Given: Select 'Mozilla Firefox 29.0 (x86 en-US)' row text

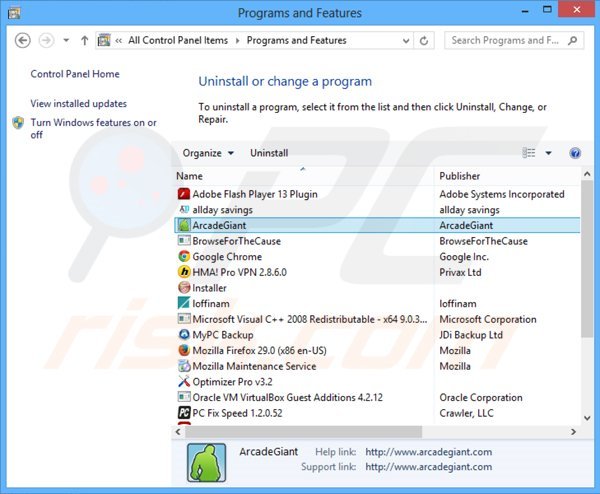Looking at the screenshot, I should 259,351.
